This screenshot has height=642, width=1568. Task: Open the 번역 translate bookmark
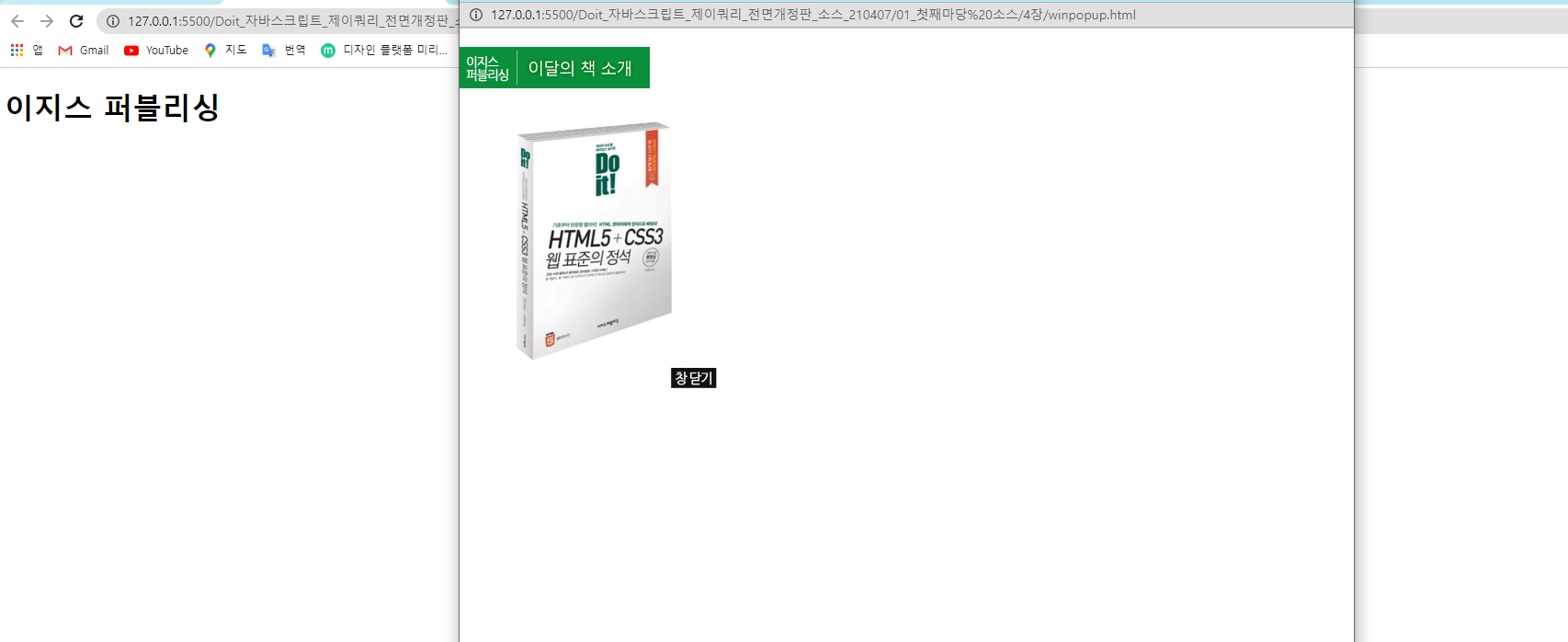(284, 51)
